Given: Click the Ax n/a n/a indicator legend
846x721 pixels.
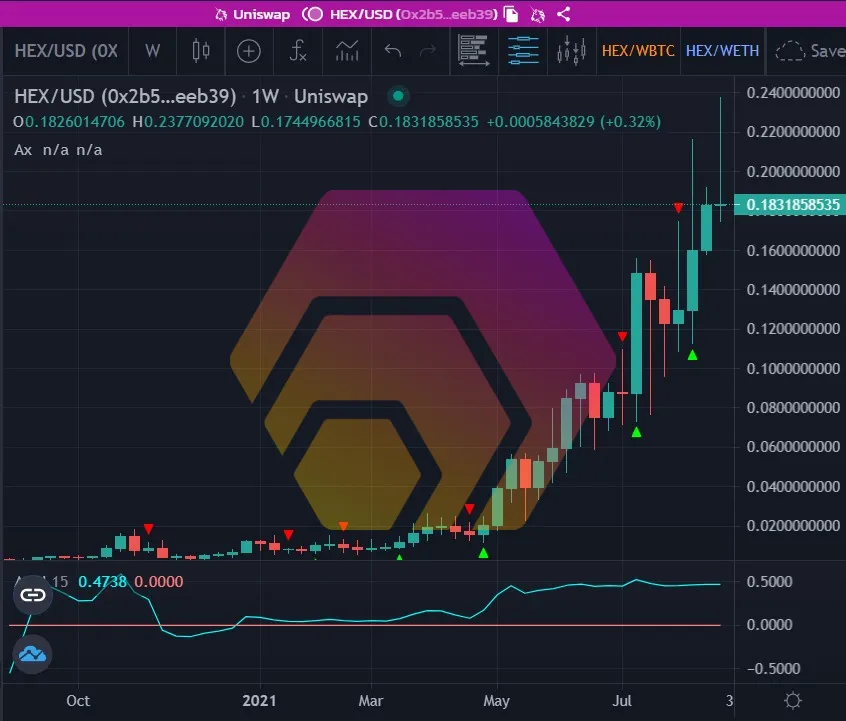Looking at the screenshot, I should pyautogui.click(x=58, y=150).
